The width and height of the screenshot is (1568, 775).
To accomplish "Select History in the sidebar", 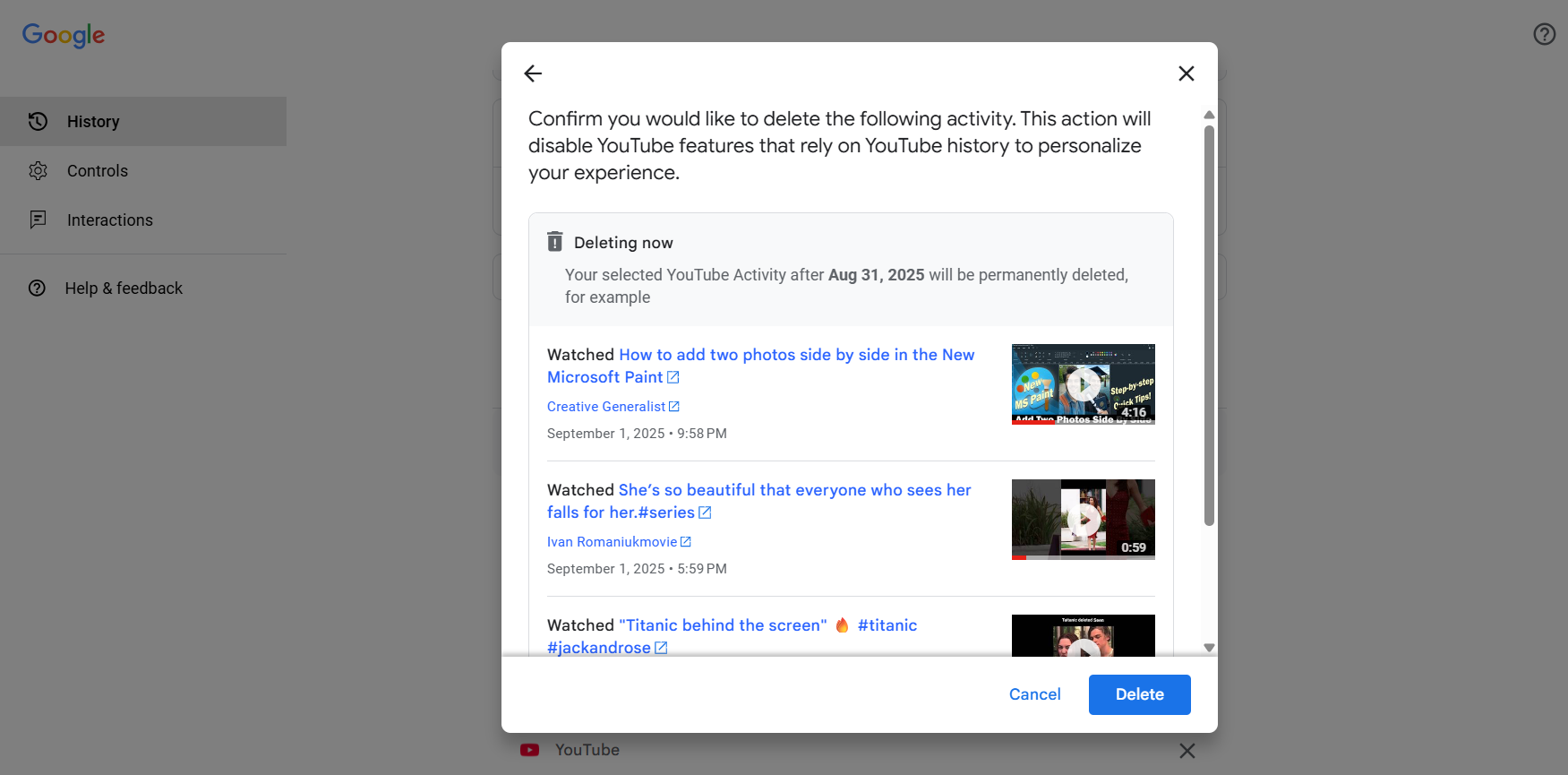I will click(x=143, y=121).
